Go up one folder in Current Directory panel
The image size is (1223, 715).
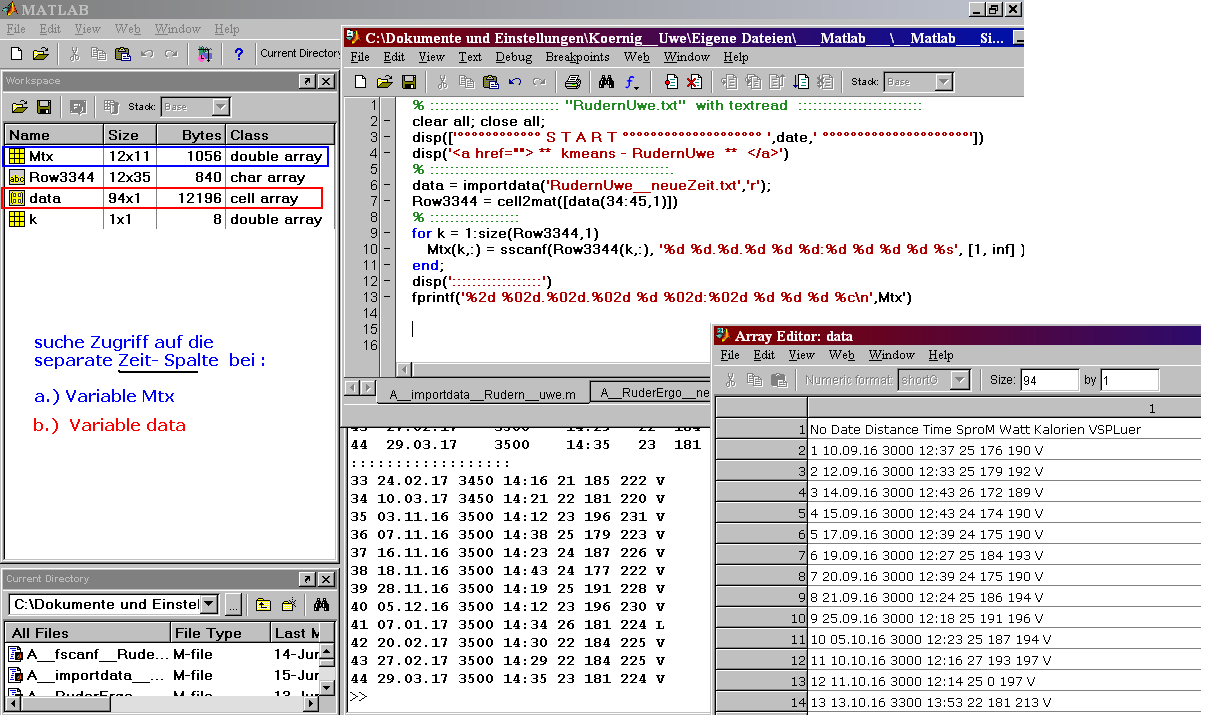262,605
